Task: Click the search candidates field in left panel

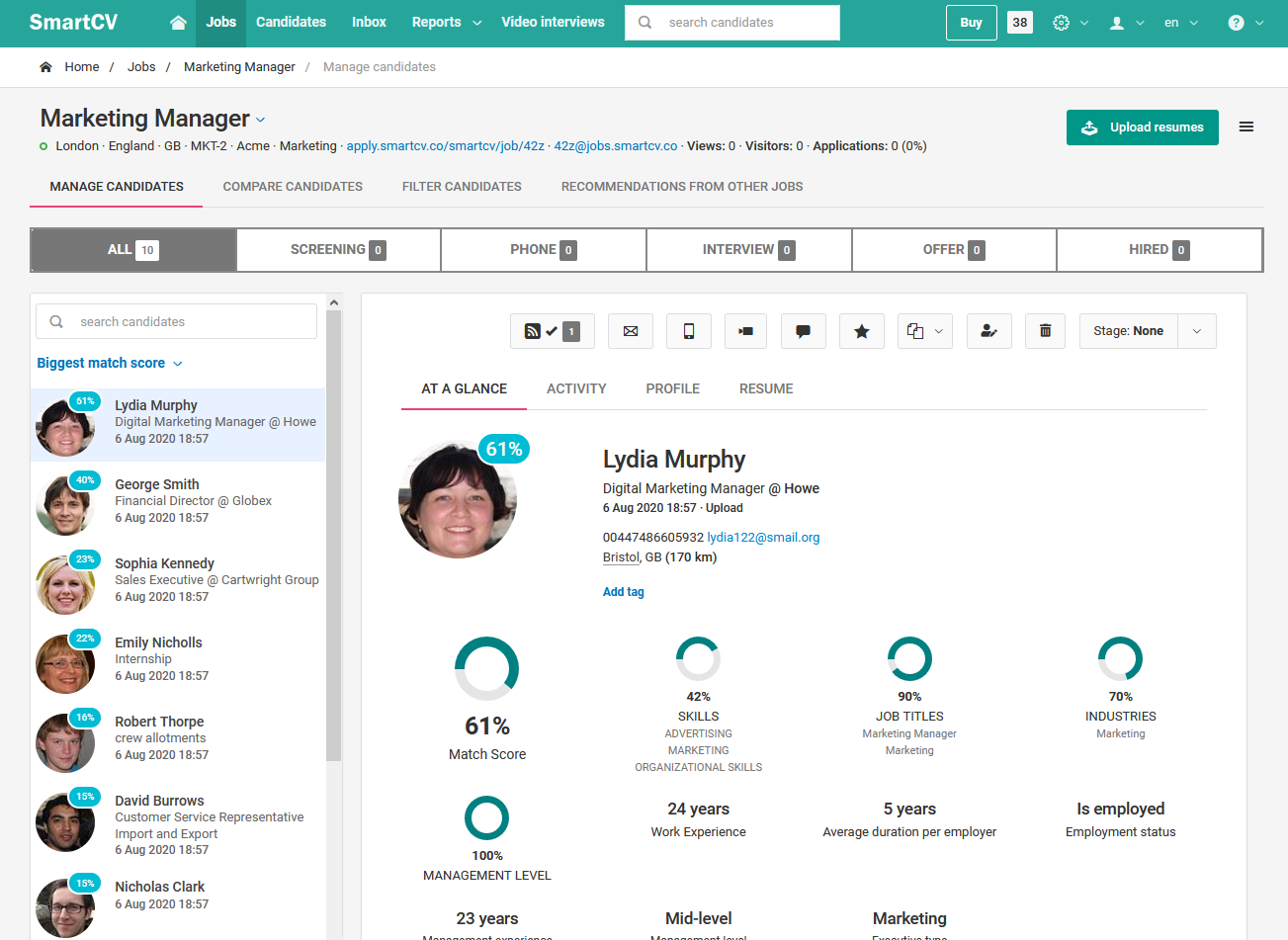Action: coord(188,321)
